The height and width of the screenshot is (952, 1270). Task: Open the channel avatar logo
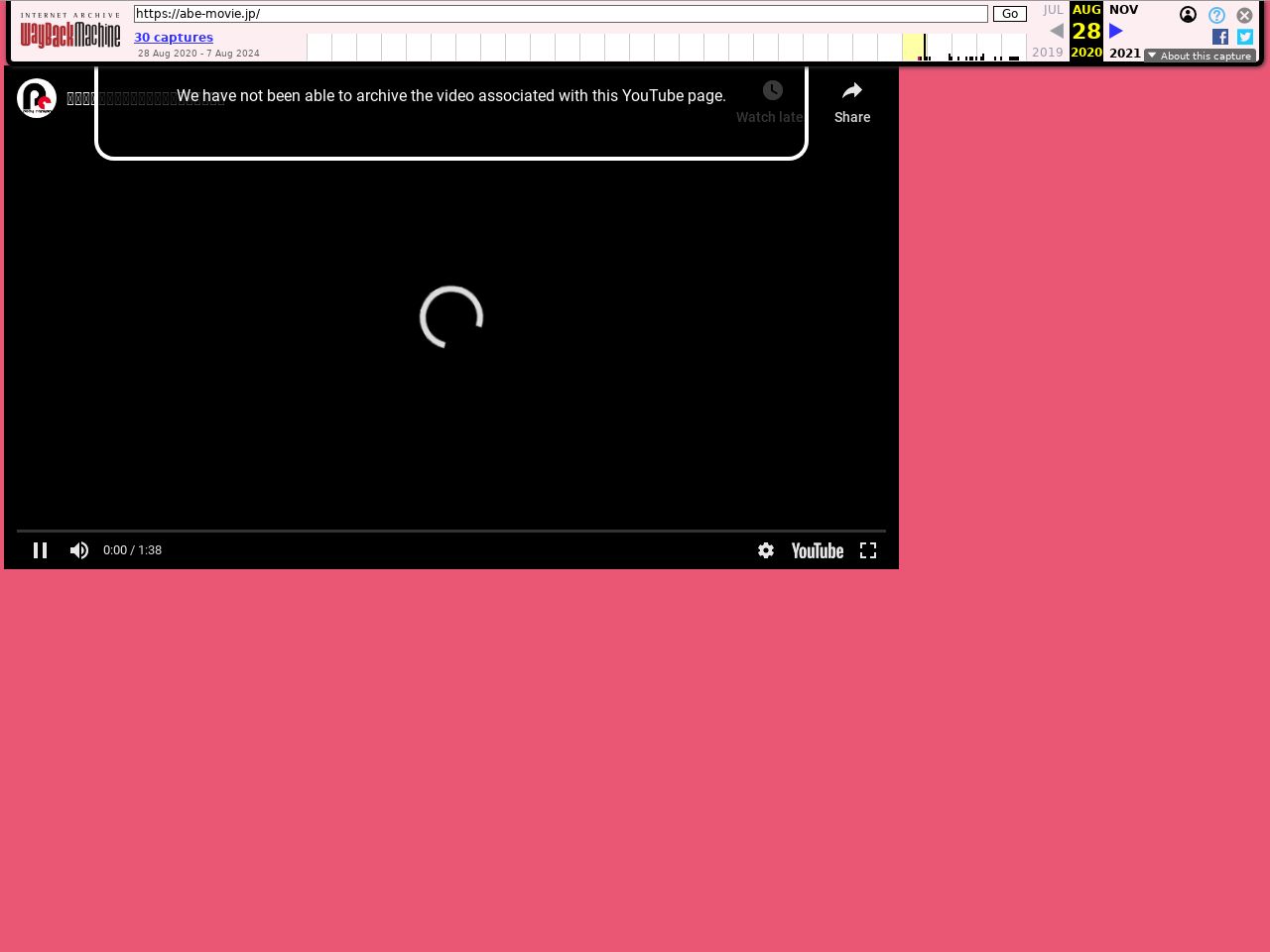(37, 98)
